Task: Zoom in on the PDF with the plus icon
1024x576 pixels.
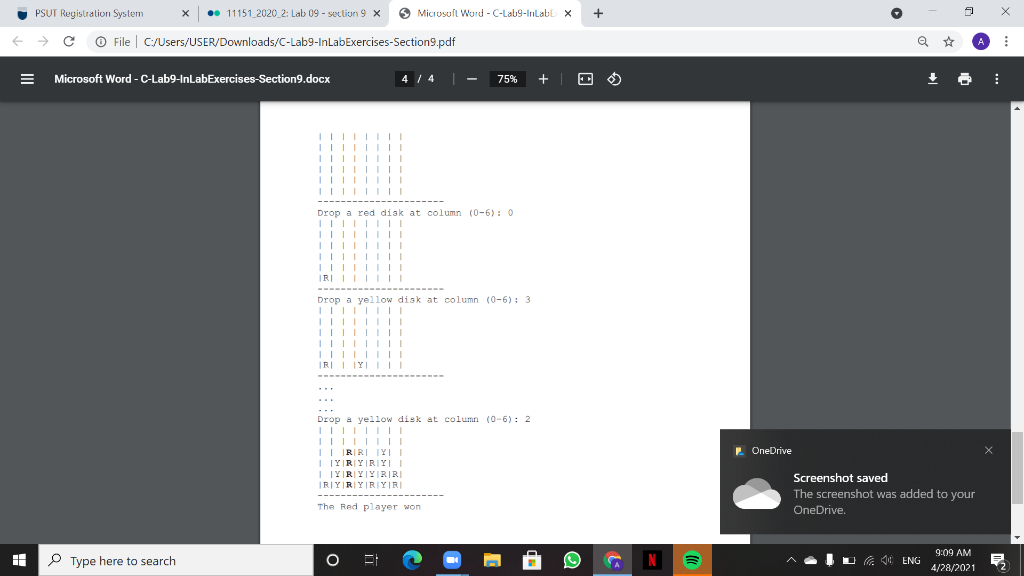Action: coord(544,79)
